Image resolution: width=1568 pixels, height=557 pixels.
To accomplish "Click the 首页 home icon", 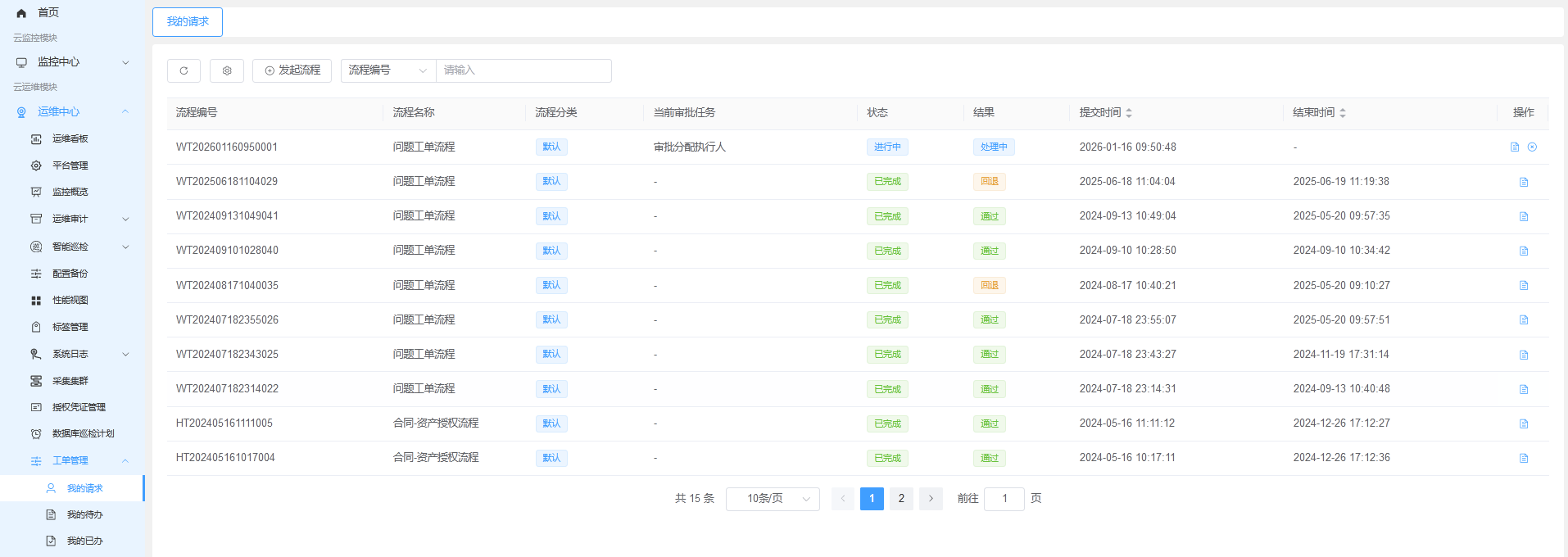I will [21, 13].
